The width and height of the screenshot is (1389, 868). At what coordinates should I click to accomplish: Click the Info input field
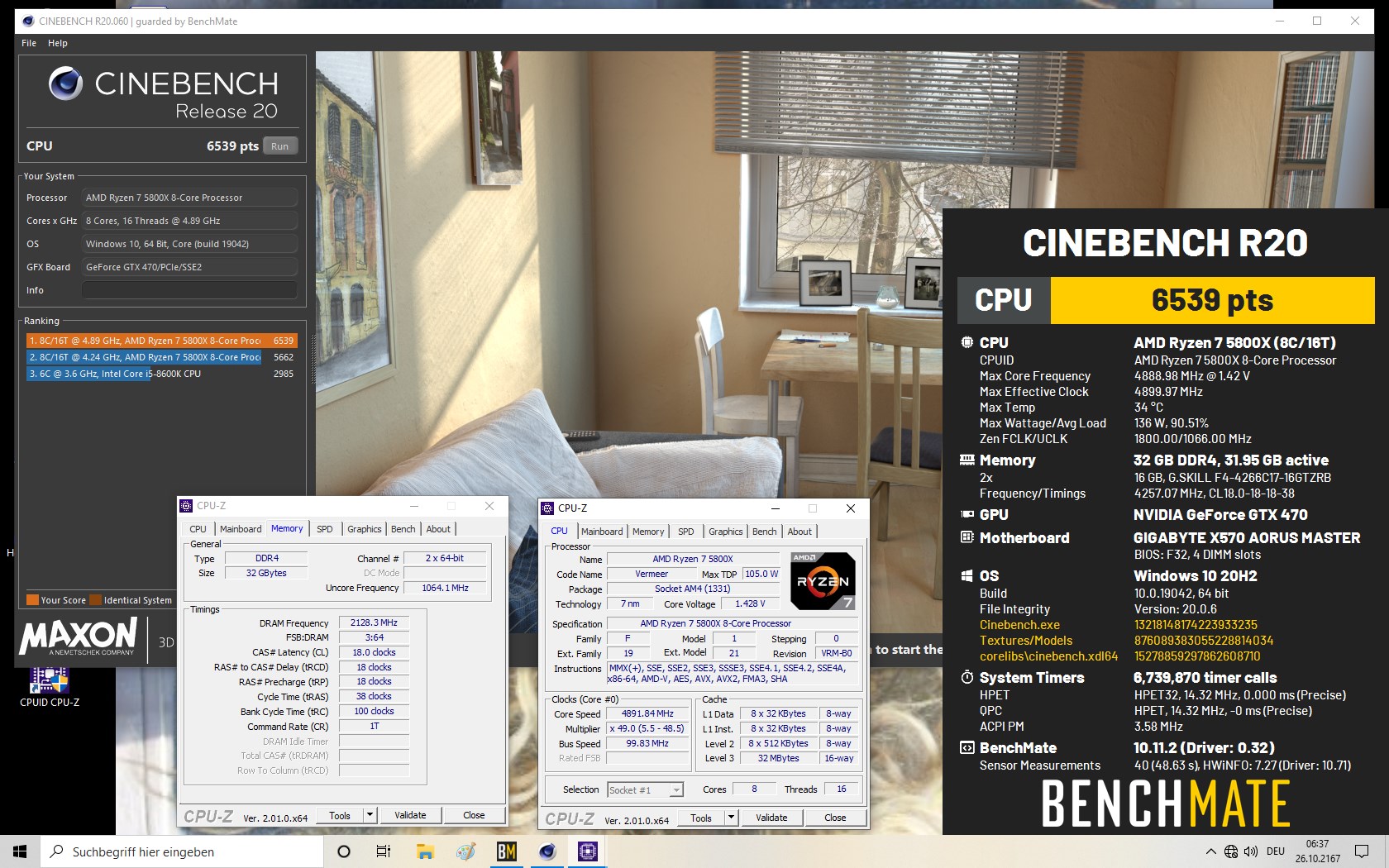(x=189, y=290)
